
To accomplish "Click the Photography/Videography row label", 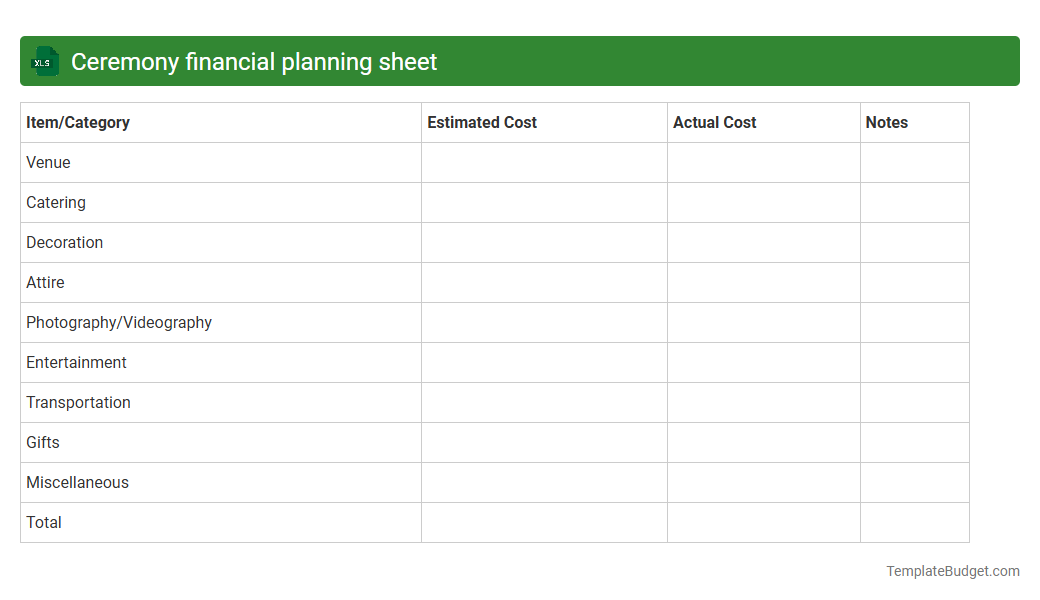I will pyautogui.click(x=119, y=322).
